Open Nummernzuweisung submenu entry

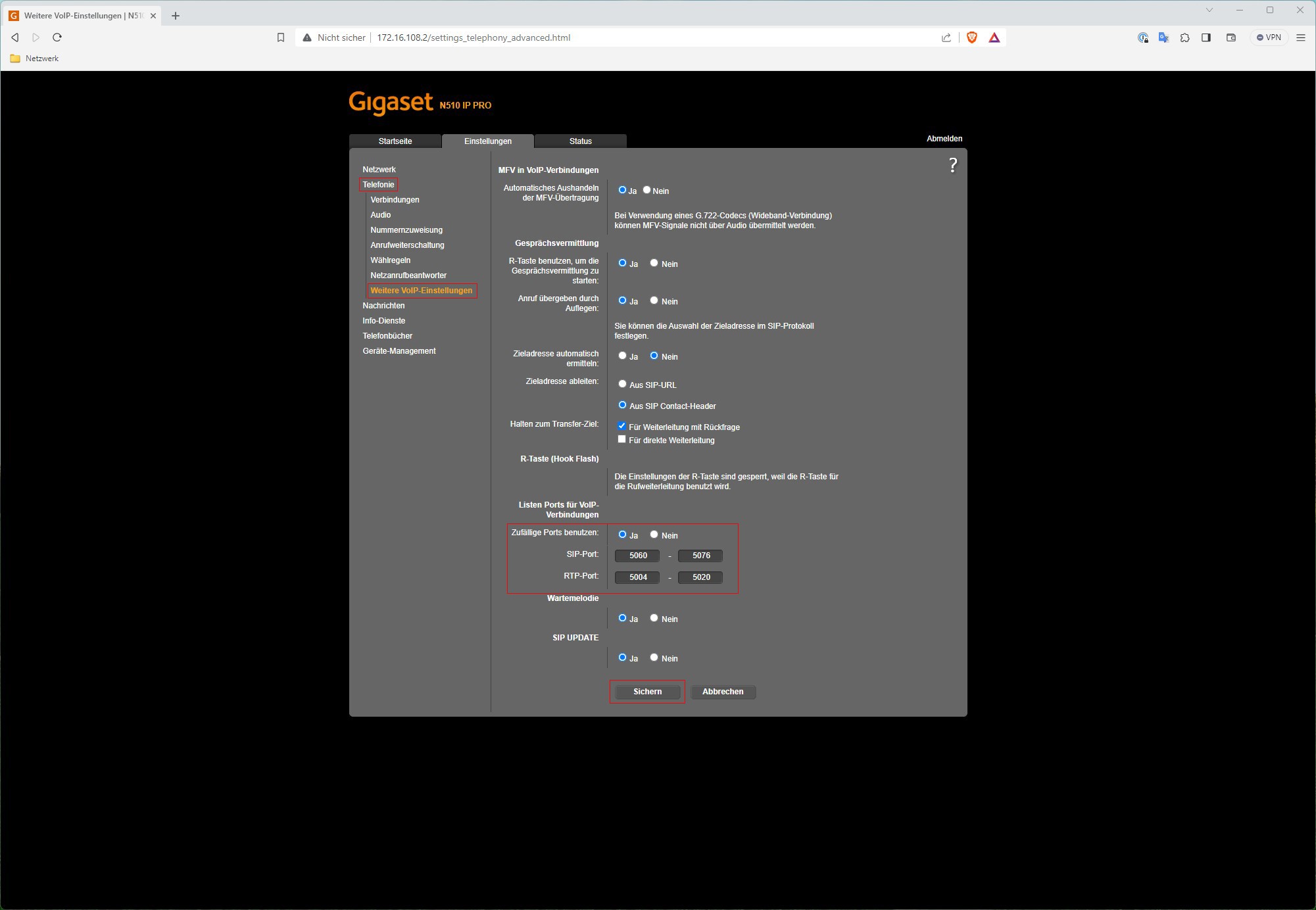[x=406, y=230]
